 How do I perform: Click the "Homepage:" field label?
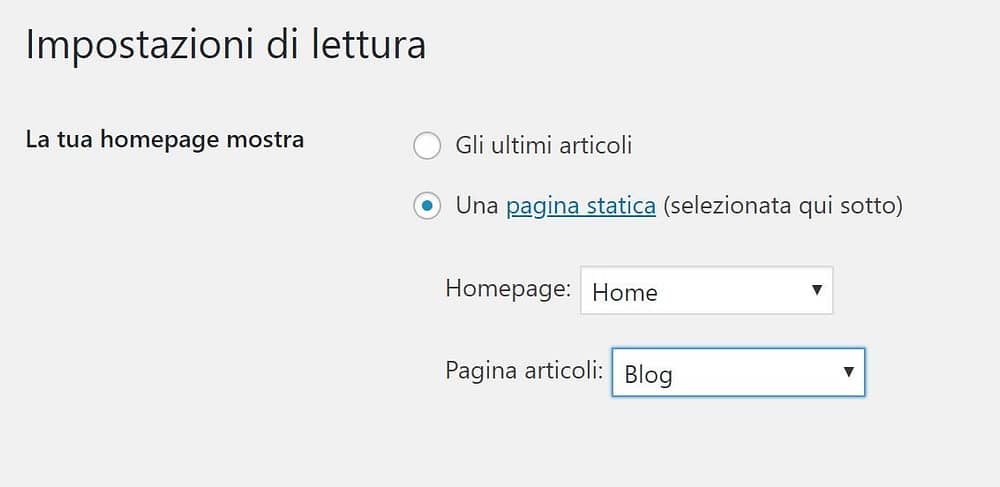tap(508, 289)
